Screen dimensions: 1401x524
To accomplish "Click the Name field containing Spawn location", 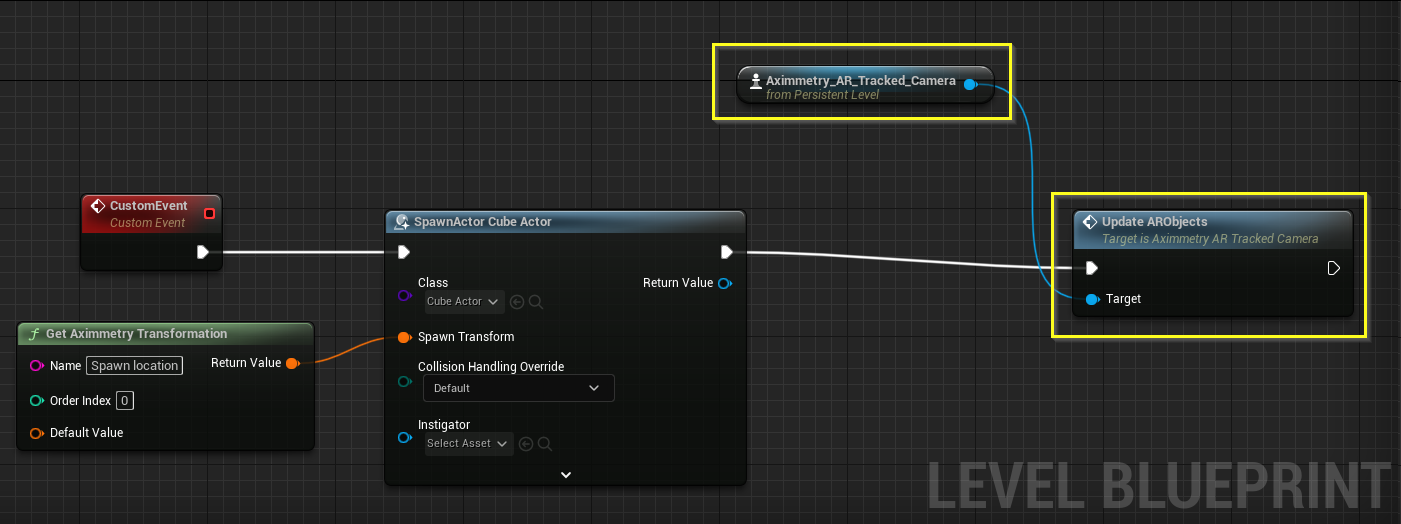I will coord(135,366).
